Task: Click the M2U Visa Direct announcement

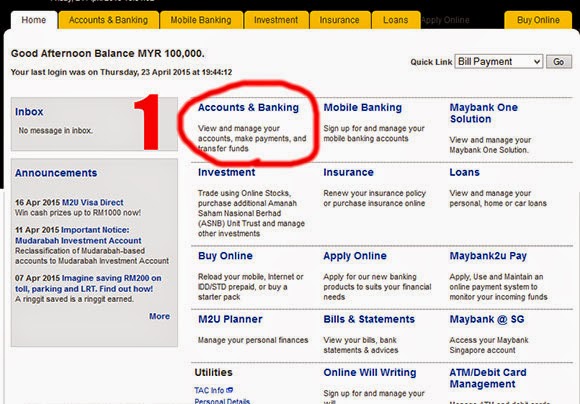Action: (92, 202)
